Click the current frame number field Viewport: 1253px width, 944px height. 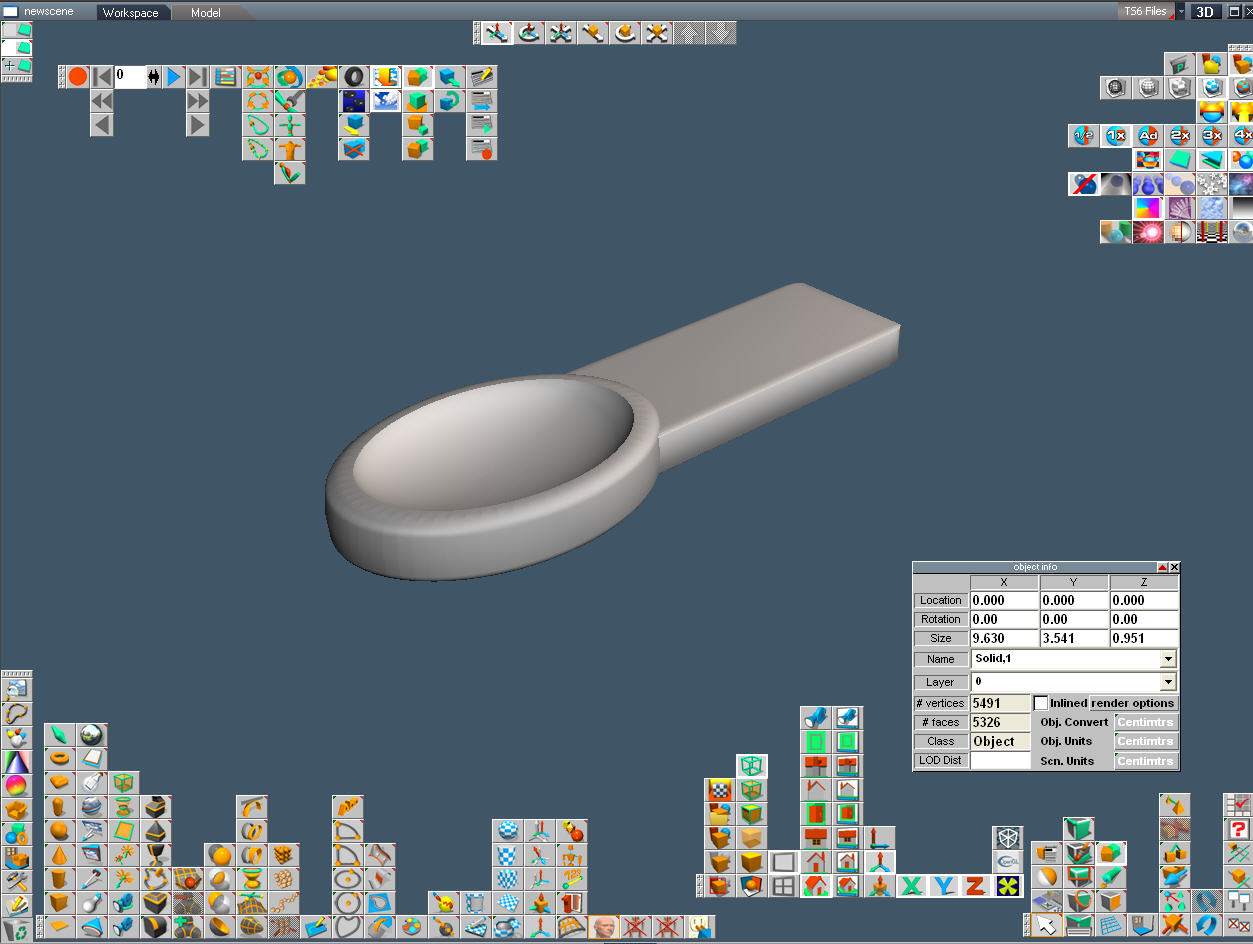130,77
